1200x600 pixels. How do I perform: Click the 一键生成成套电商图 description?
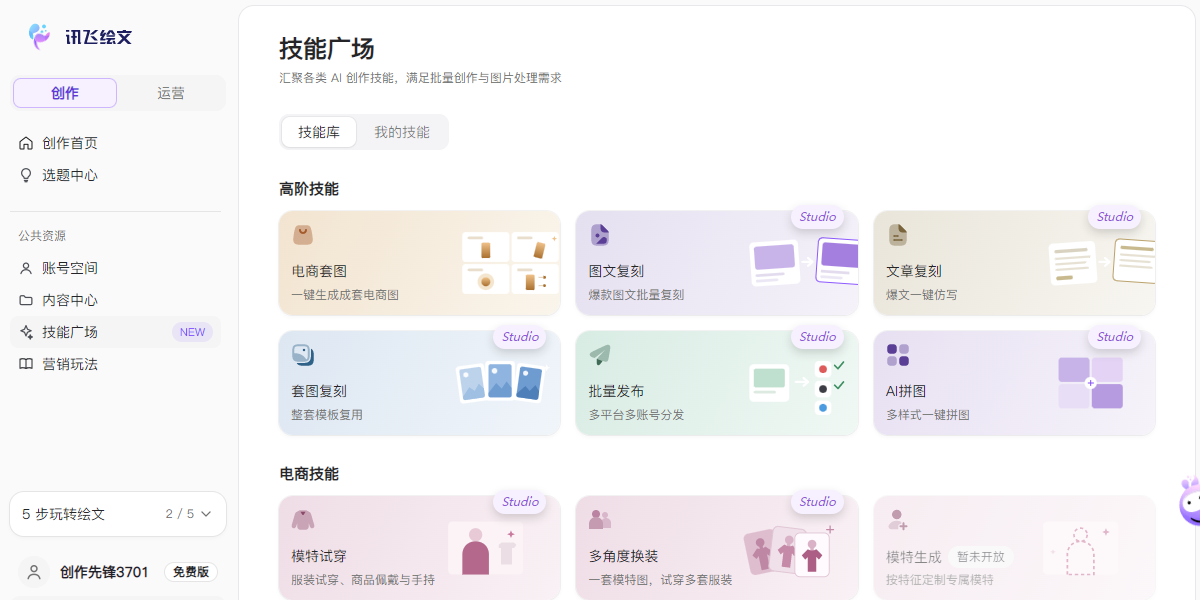[345, 295]
